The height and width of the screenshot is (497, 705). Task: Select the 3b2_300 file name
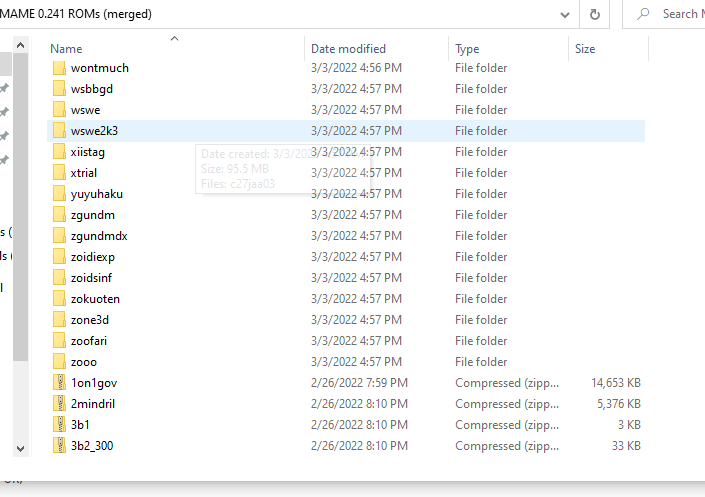pyautogui.click(x=92, y=446)
